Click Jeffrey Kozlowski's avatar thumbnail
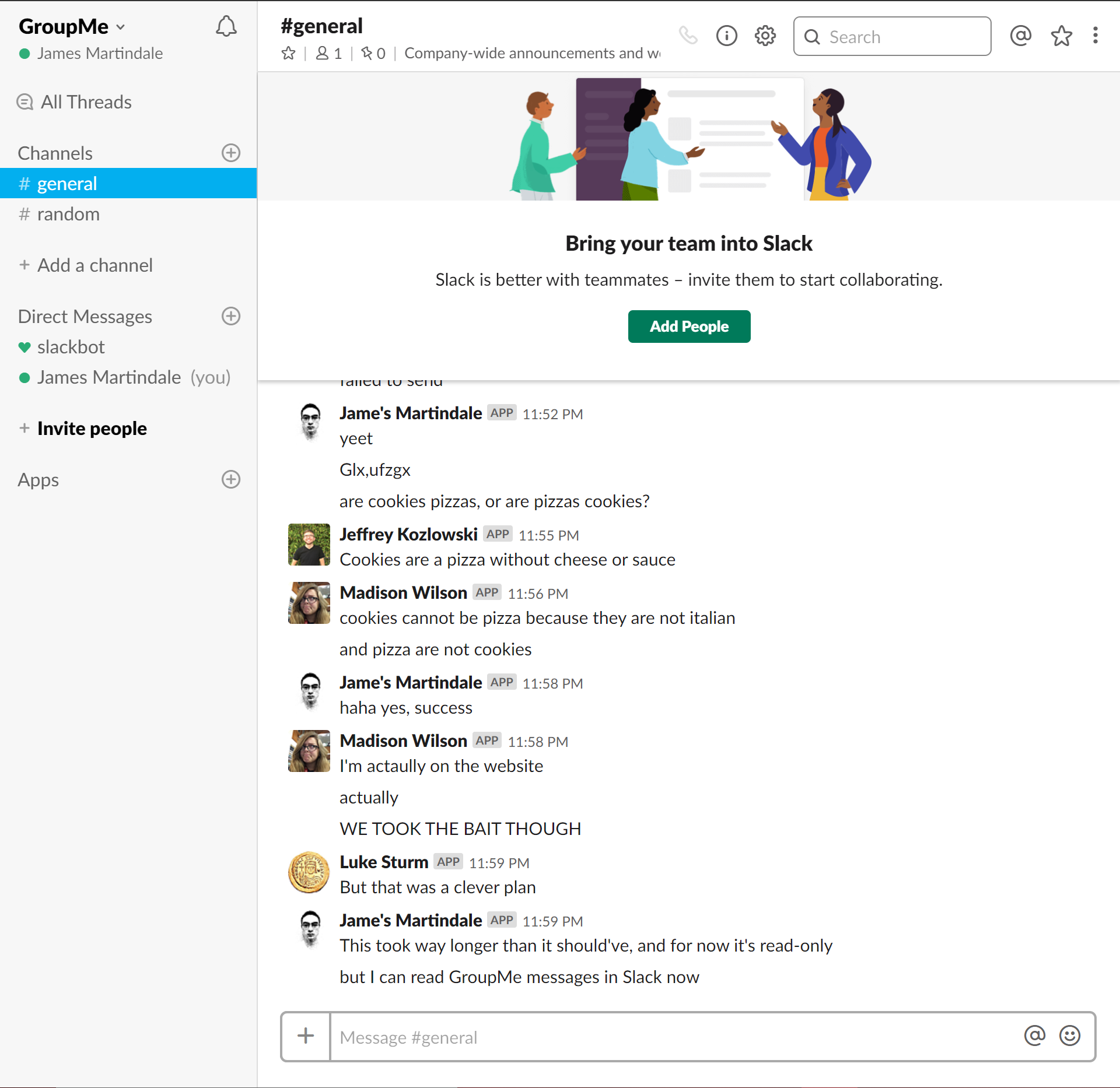1120x1088 pixels. point(309,545)
